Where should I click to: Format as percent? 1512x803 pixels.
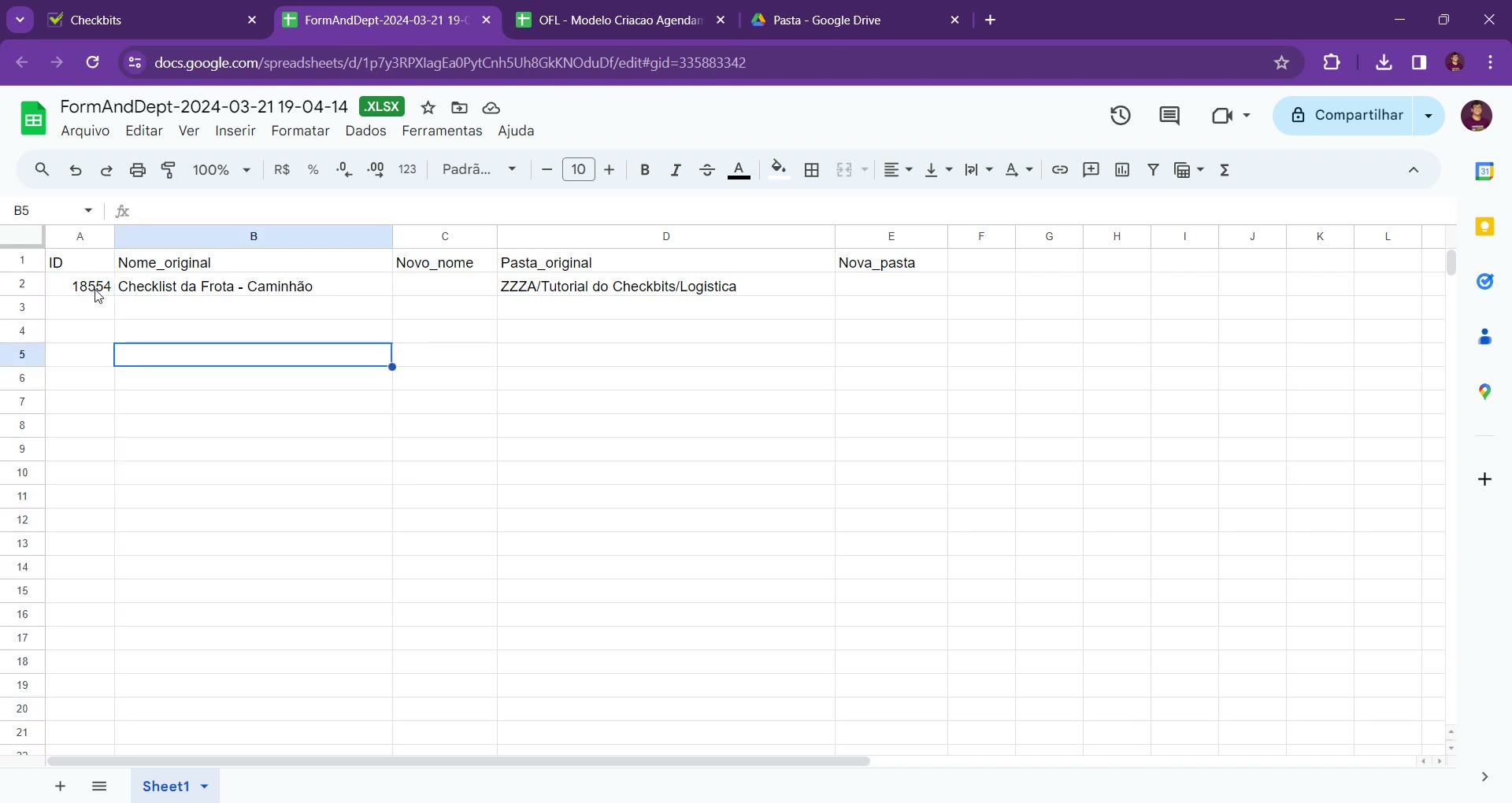313,170
